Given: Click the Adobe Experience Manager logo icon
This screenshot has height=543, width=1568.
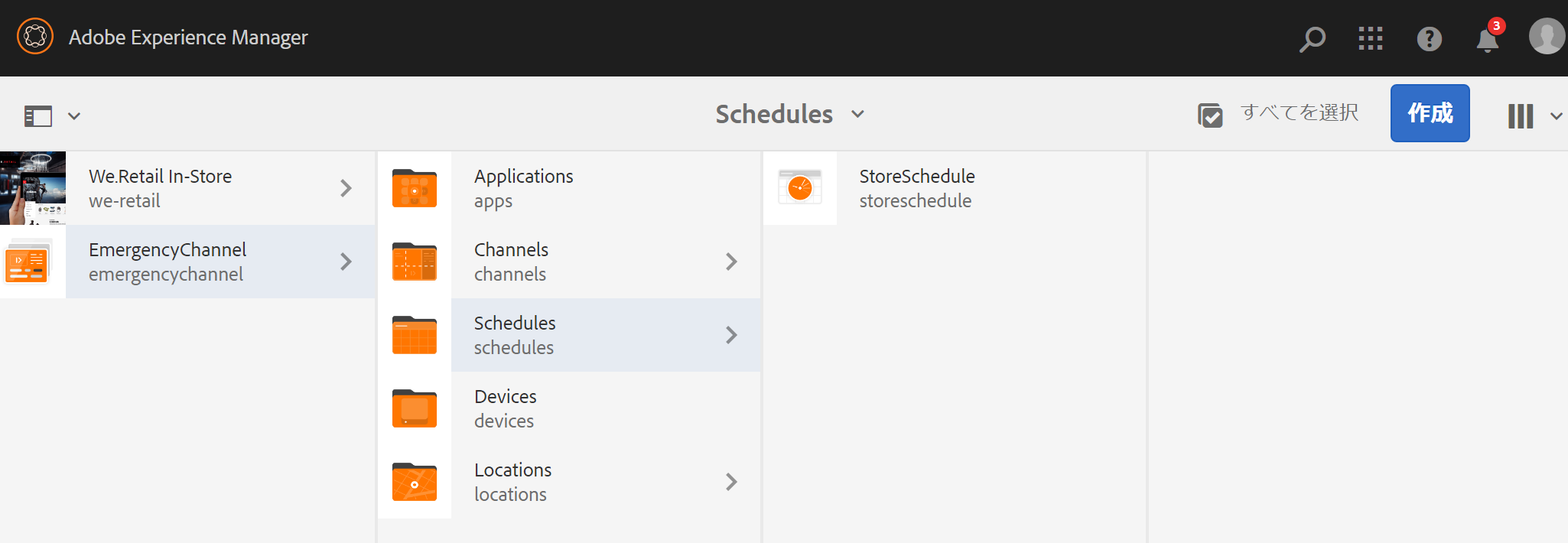Looking at the screenshot, I should [35, 37].
